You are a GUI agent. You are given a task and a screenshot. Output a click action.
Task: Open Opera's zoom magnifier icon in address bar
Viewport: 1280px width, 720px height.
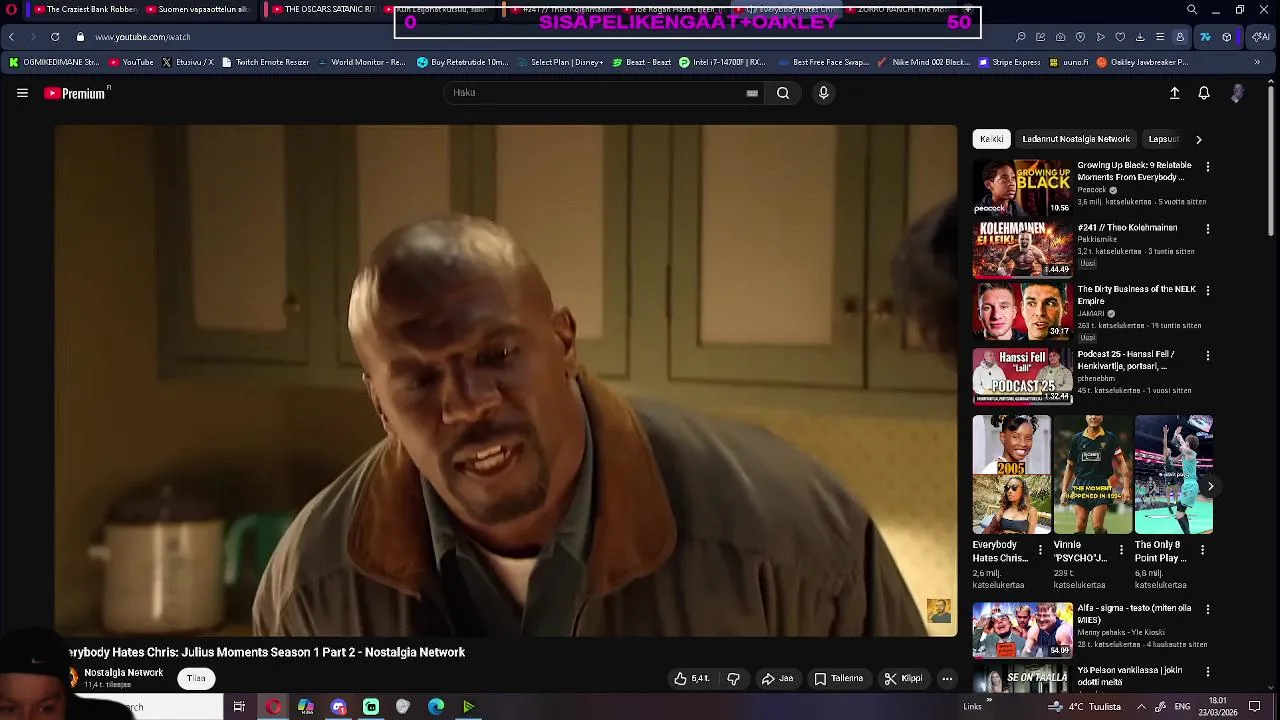pos(1020,37)
